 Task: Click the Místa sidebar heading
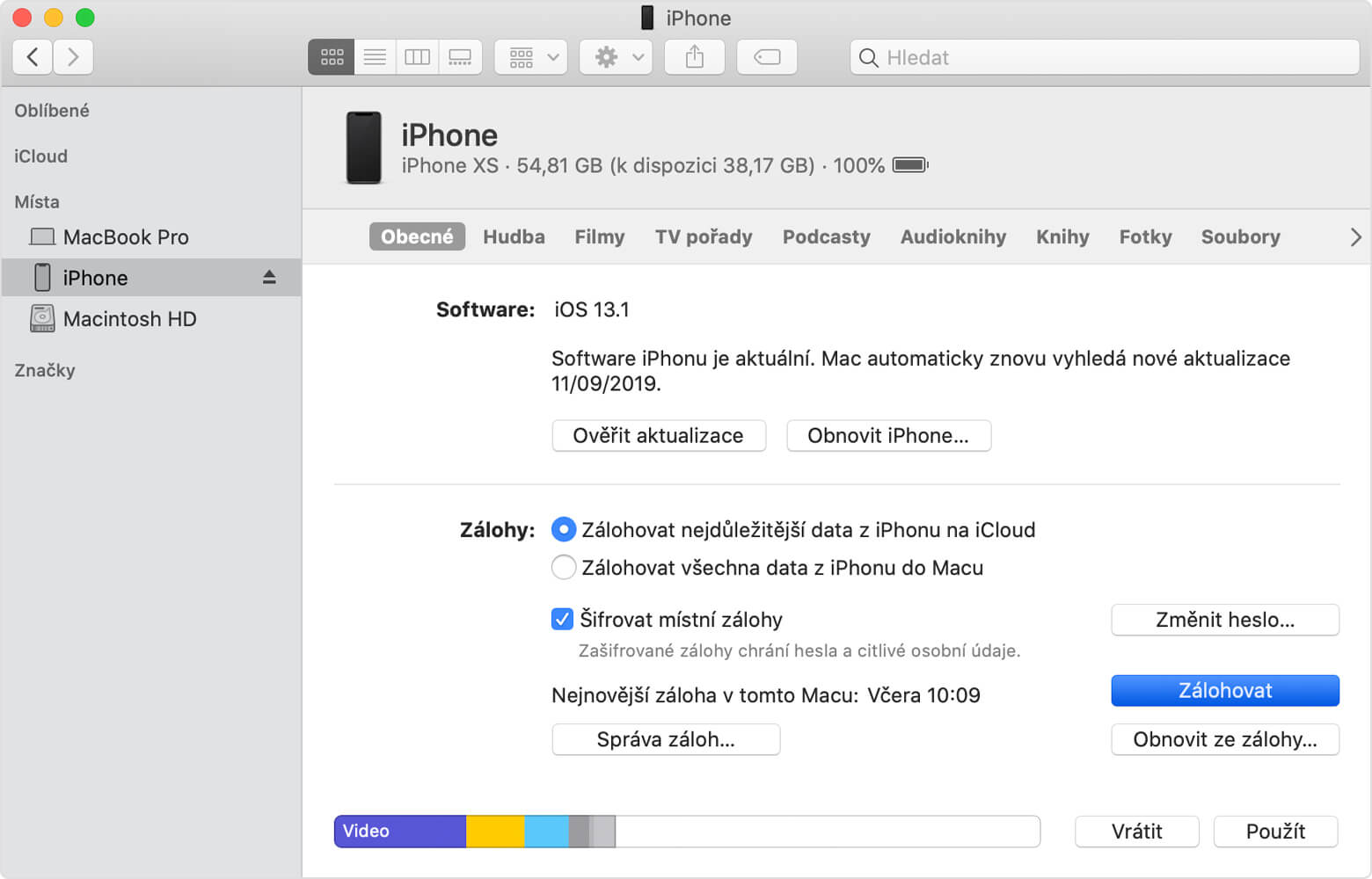click(37, 202)
